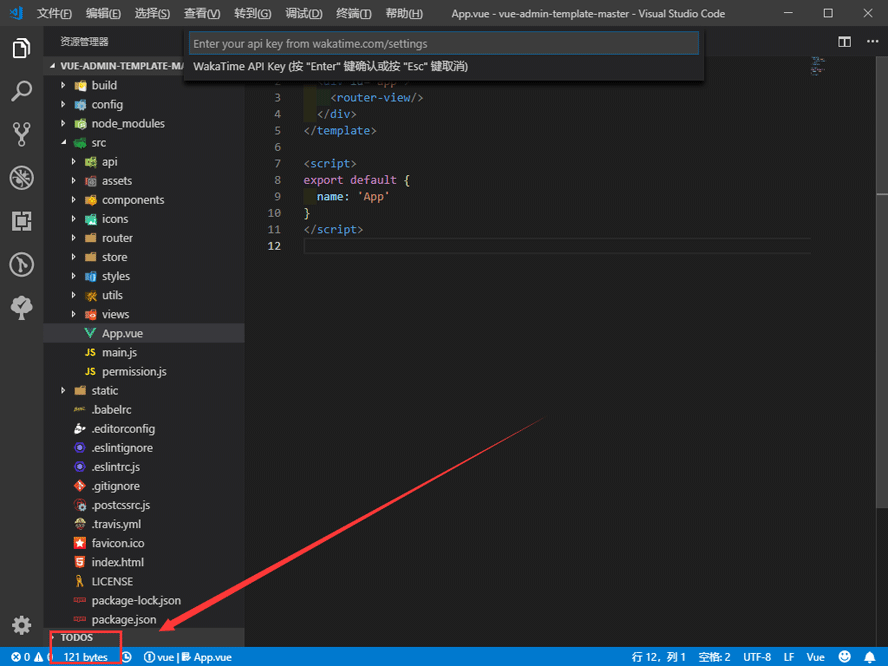Screen dimensions: 888x666
Task: Open the 查看(V) menu
Action: [202, 14]
